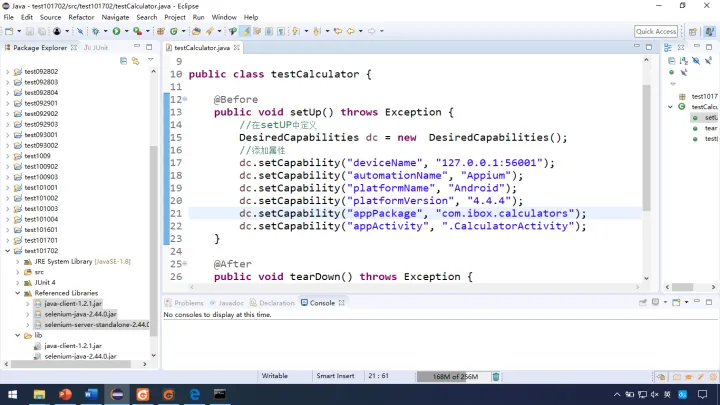Toggle Mark Occurrences highlighter button

(246, 31)
